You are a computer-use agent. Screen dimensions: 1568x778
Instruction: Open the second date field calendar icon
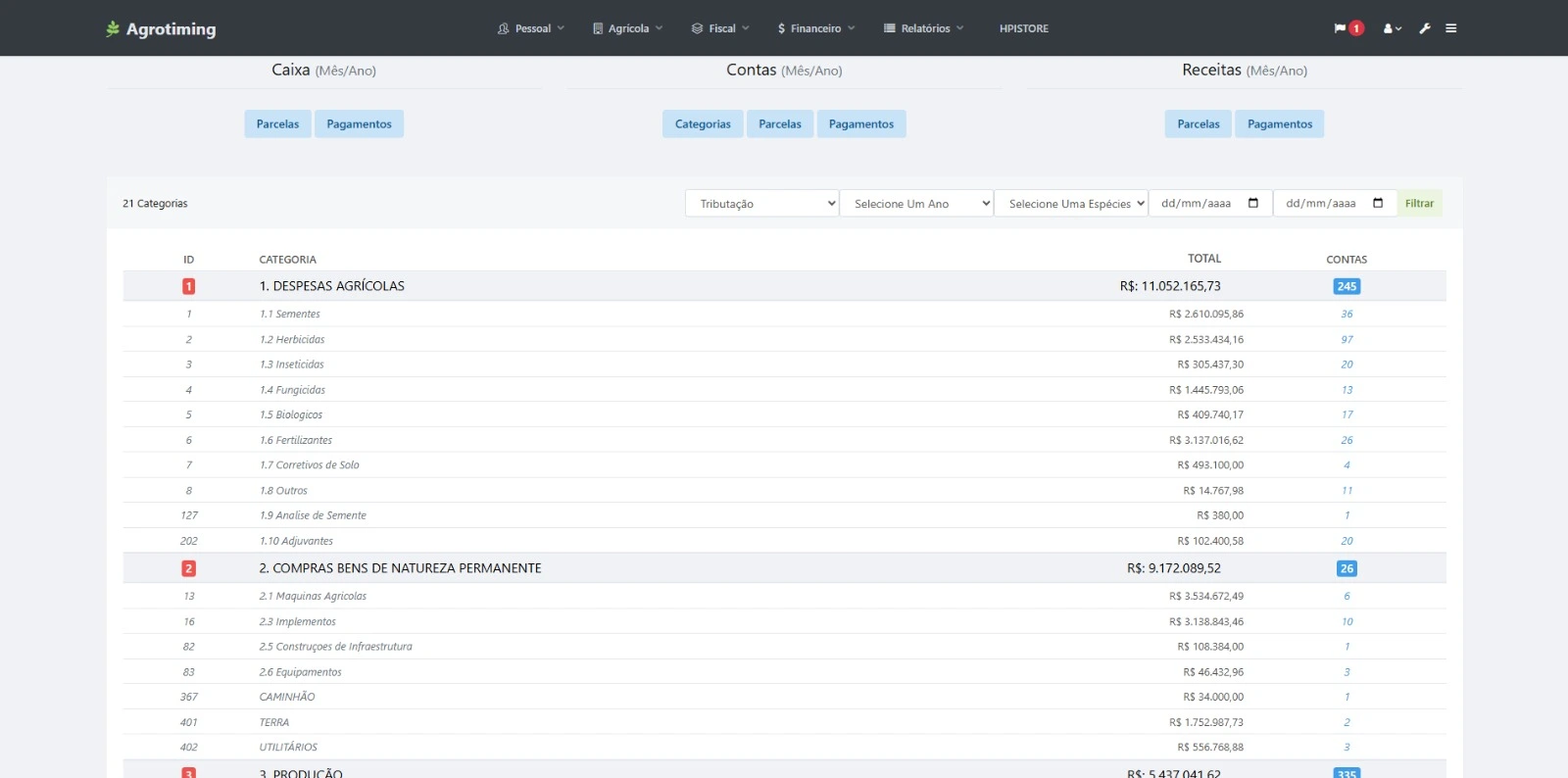[1378, 203]
